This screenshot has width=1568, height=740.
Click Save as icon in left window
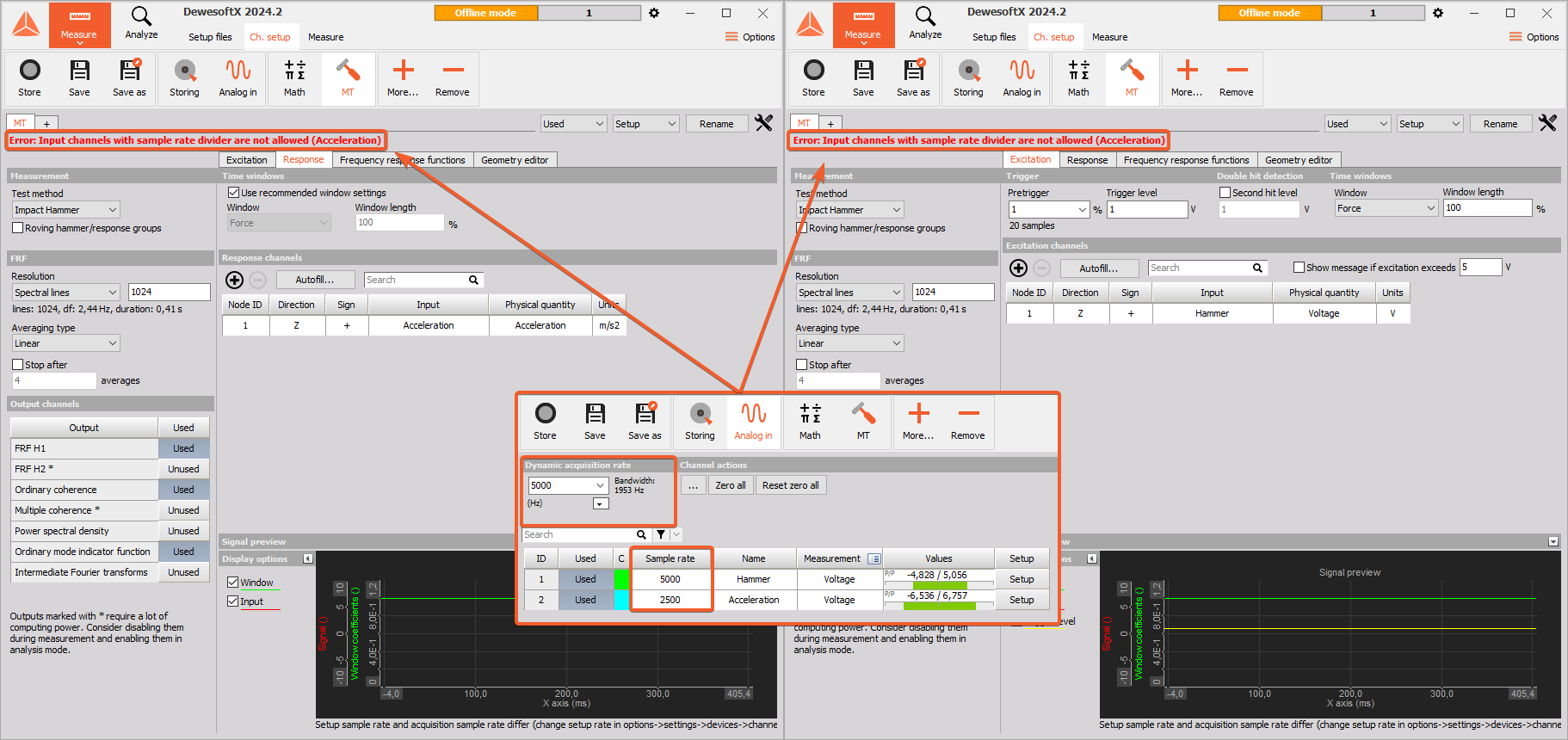(x=129, y=77)
